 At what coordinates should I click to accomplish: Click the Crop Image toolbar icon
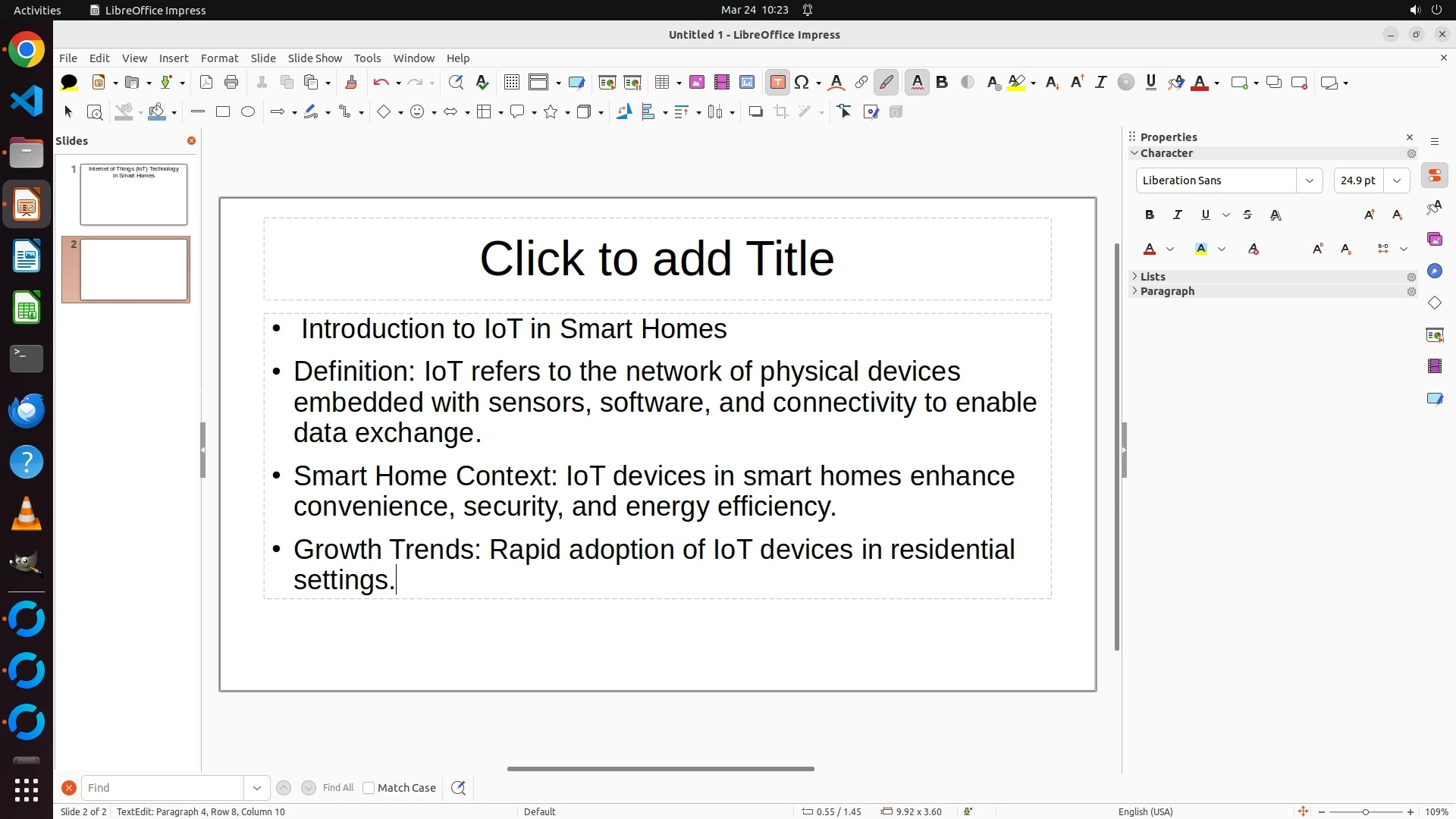coord(781,112)
